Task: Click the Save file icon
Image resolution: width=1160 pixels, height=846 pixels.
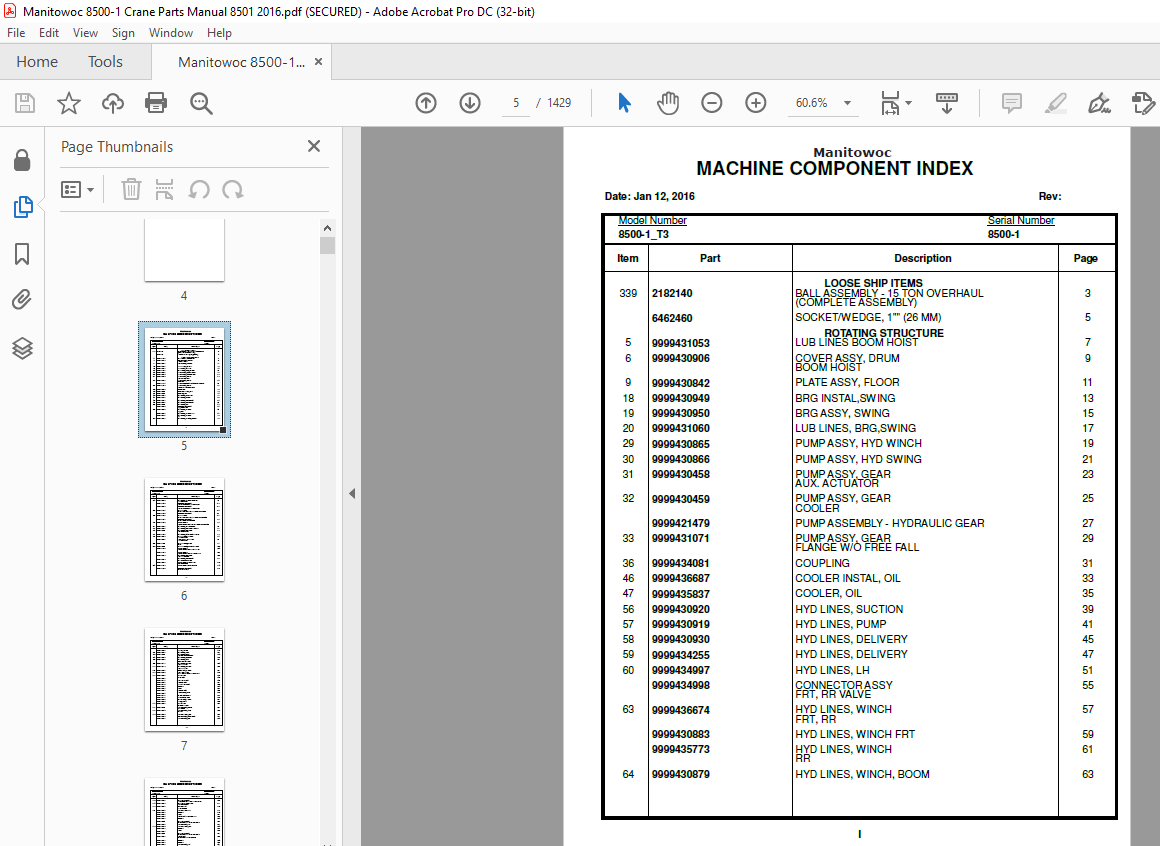Action: click(25, 103)
